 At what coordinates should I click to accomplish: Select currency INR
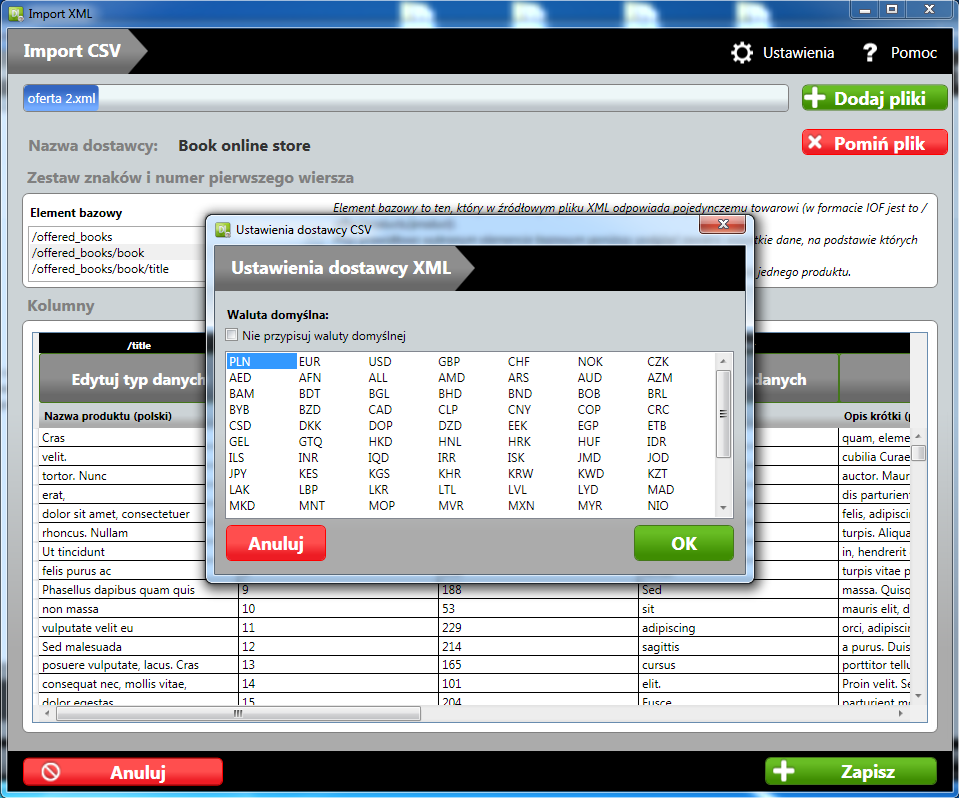pyautogui.click(x=308, y=457)
